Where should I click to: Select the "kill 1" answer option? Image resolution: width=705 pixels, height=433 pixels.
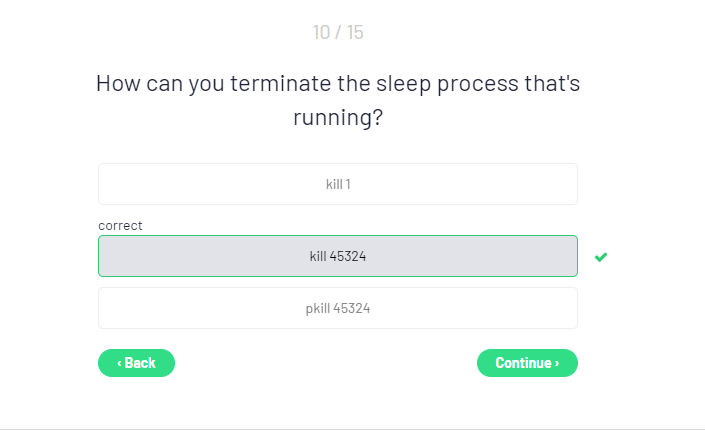coord(337,184)
